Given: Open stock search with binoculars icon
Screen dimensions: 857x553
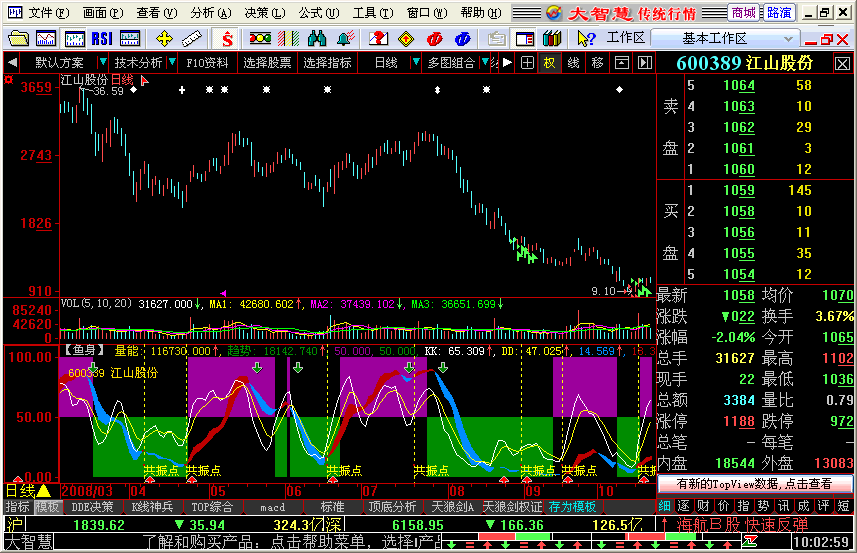Looking at the screenshot, I should [x=317, y=39].
